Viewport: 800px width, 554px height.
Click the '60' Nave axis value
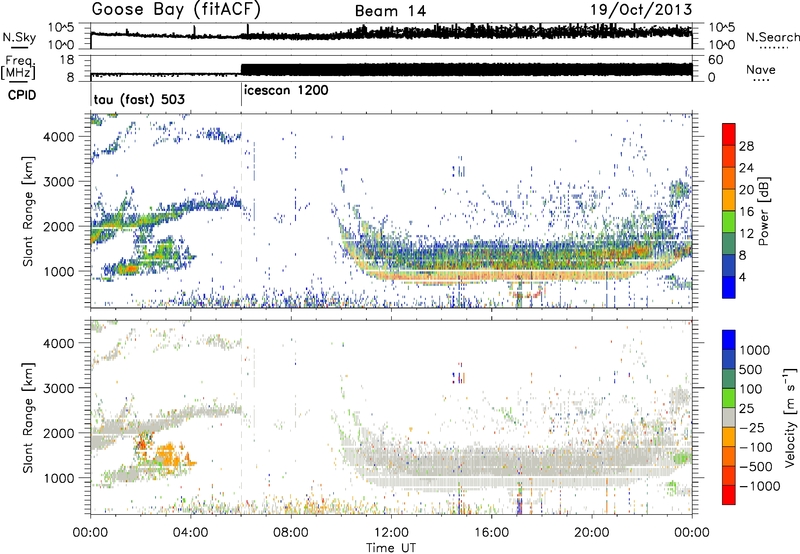point(715,60)
